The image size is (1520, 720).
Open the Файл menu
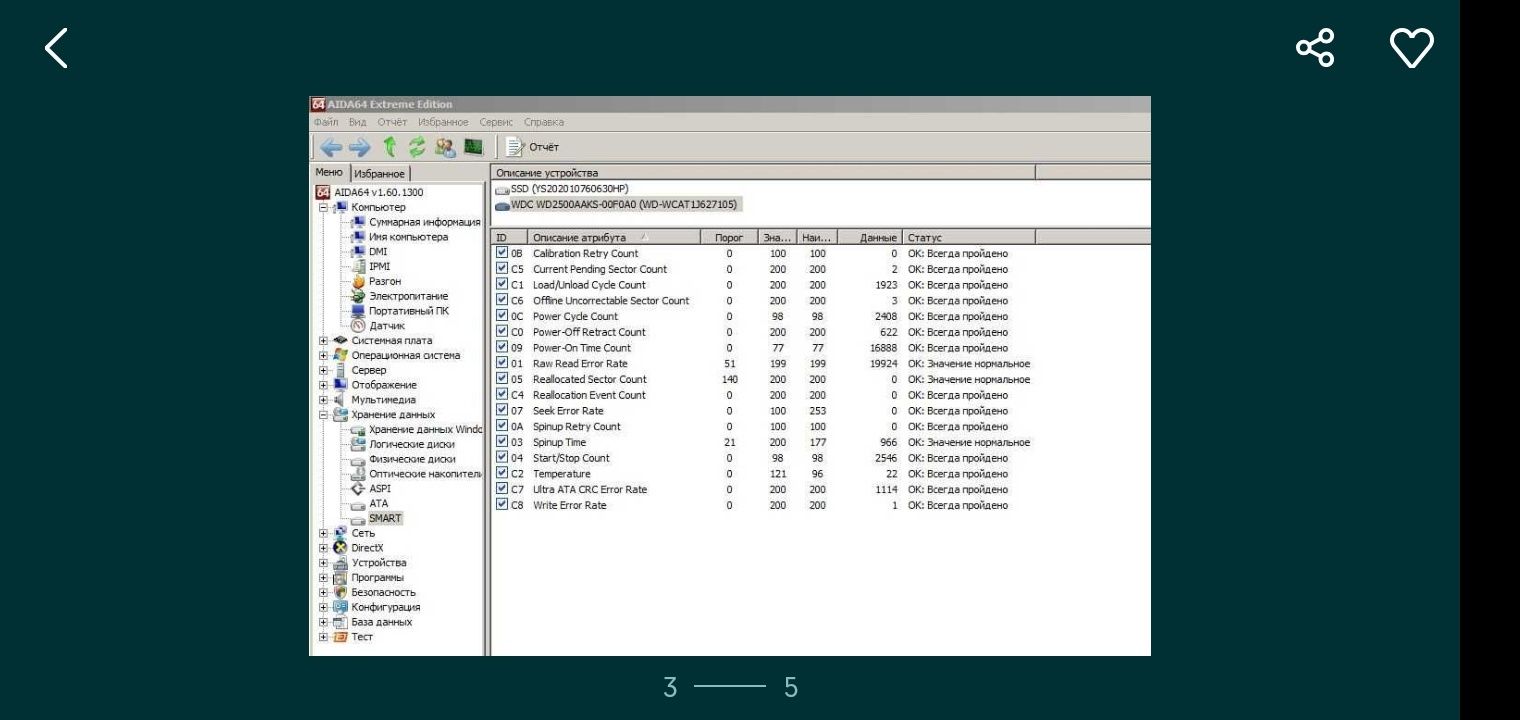click(325, 122)
